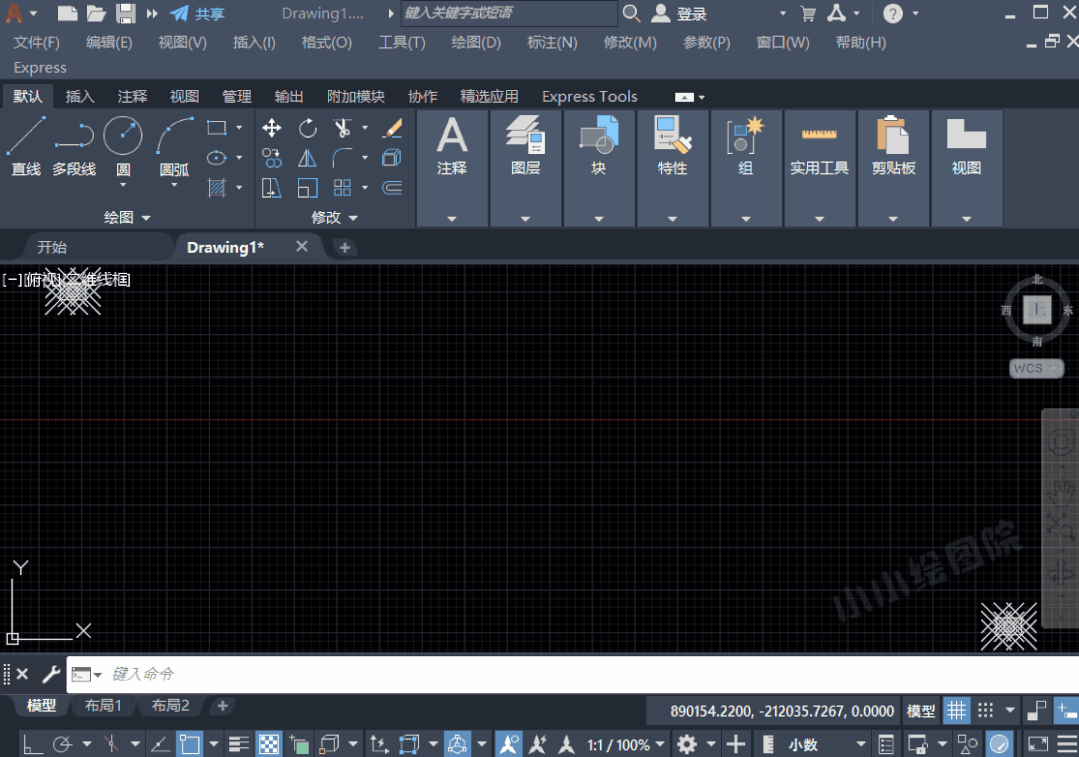
Task: Click the Erase tool icon
Action: 392,128
